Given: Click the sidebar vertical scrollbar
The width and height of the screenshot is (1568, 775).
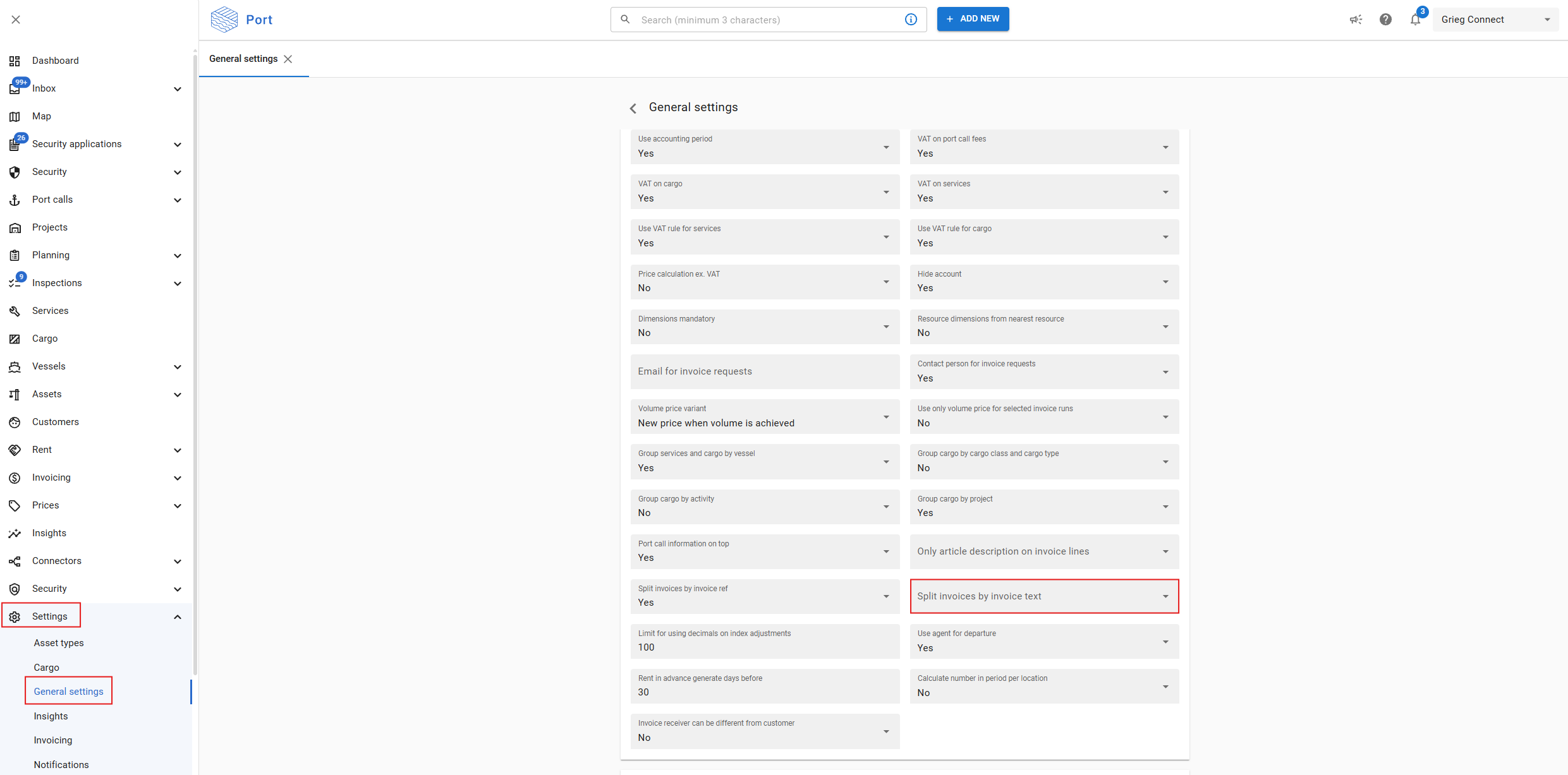Looking at the screenshot, I should (195, 366).
